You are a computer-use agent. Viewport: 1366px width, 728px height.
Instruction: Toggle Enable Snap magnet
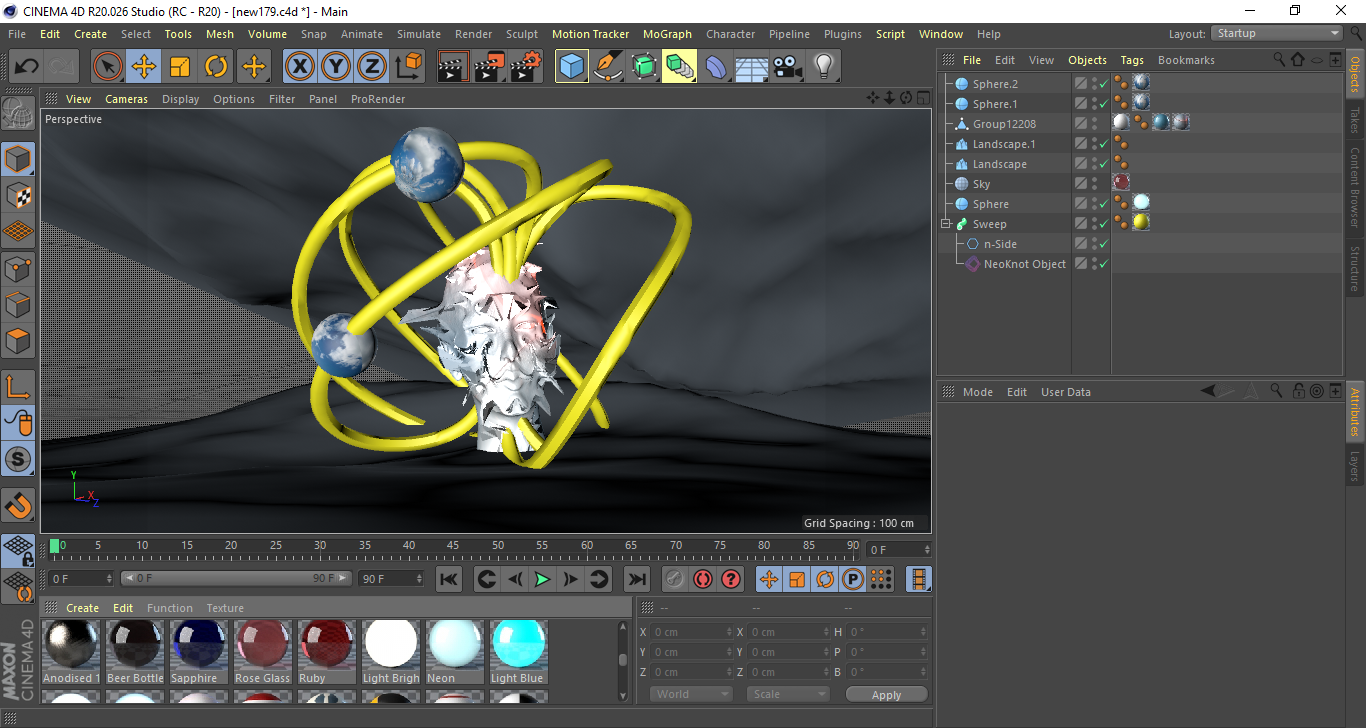pyautogui.click(x=19, y=505)
